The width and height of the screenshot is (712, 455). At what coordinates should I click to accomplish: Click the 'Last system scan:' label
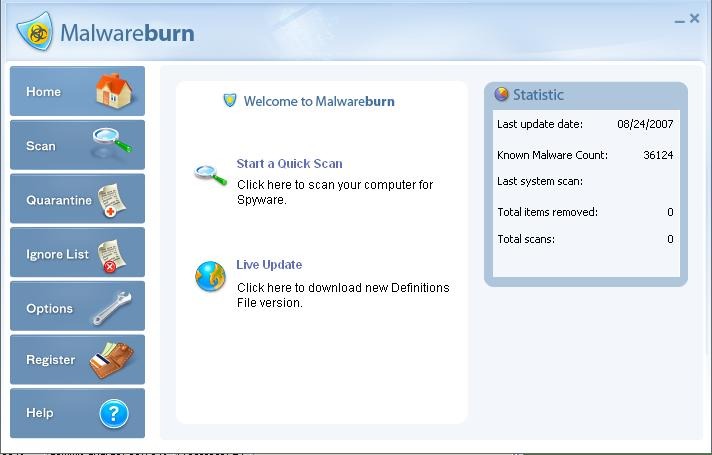pos(540,181)
